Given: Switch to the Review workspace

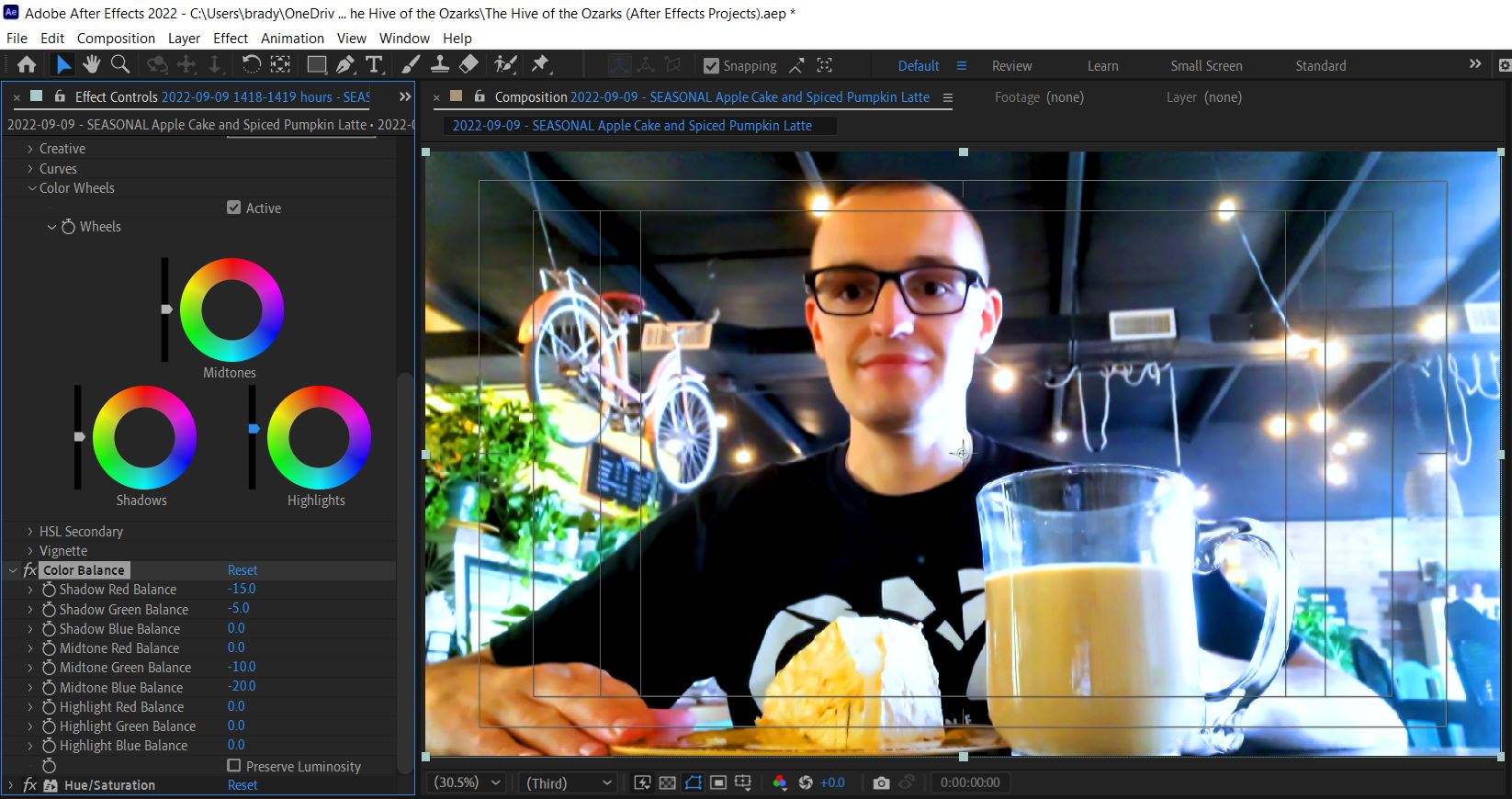Looking at the screenshot, I should tap(1011, 66).
